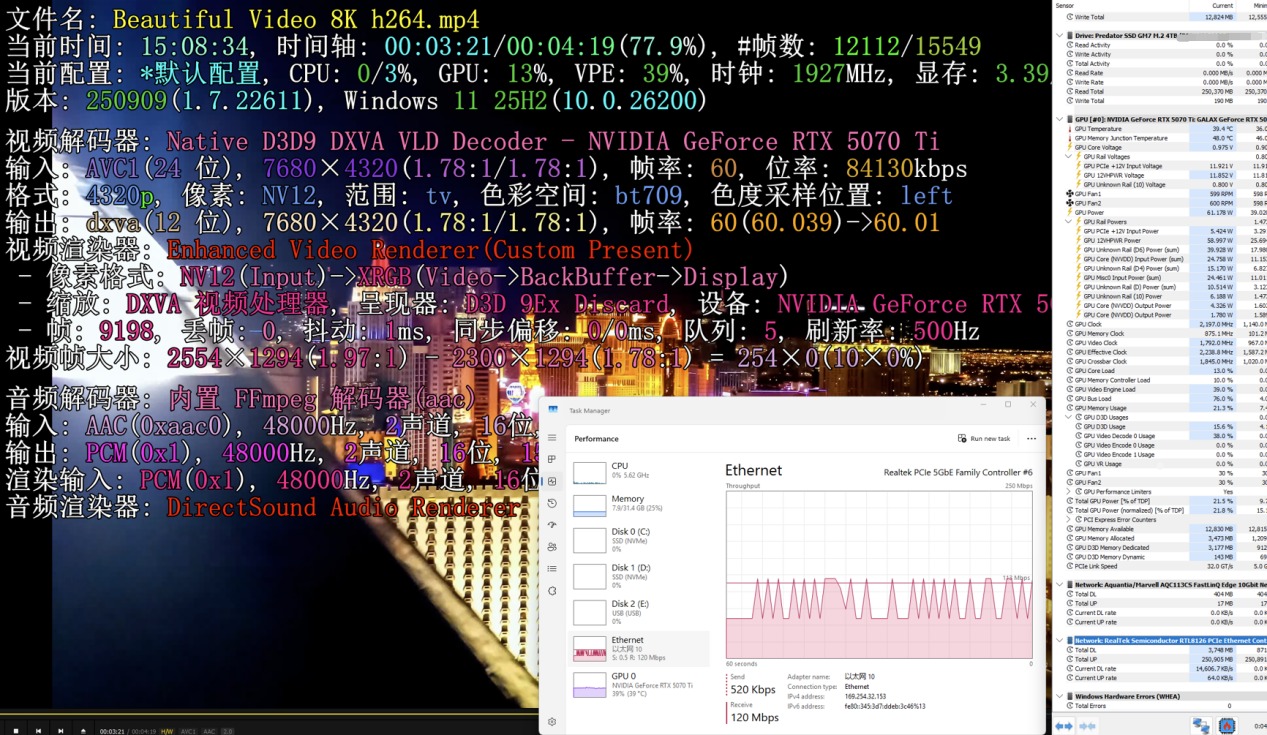Open Task Manager more options ellipsis
Image resolution: width=1267 pixels, height=735 pixels.
click(x=1031, y=439)
